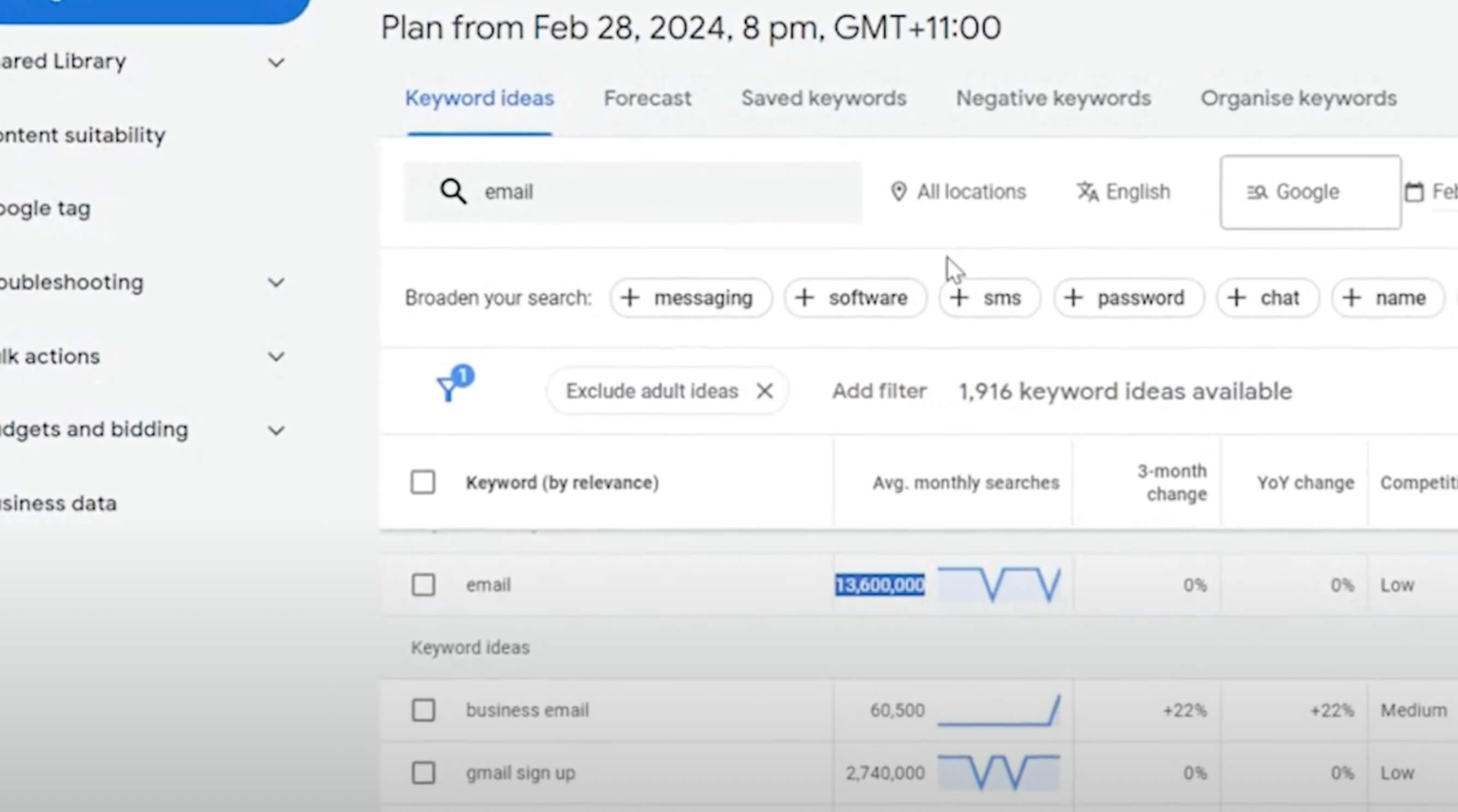Open the Google search network selector
This screenshot has height=812, width=1458.
pyautogui.click(x=1310, y=192)
